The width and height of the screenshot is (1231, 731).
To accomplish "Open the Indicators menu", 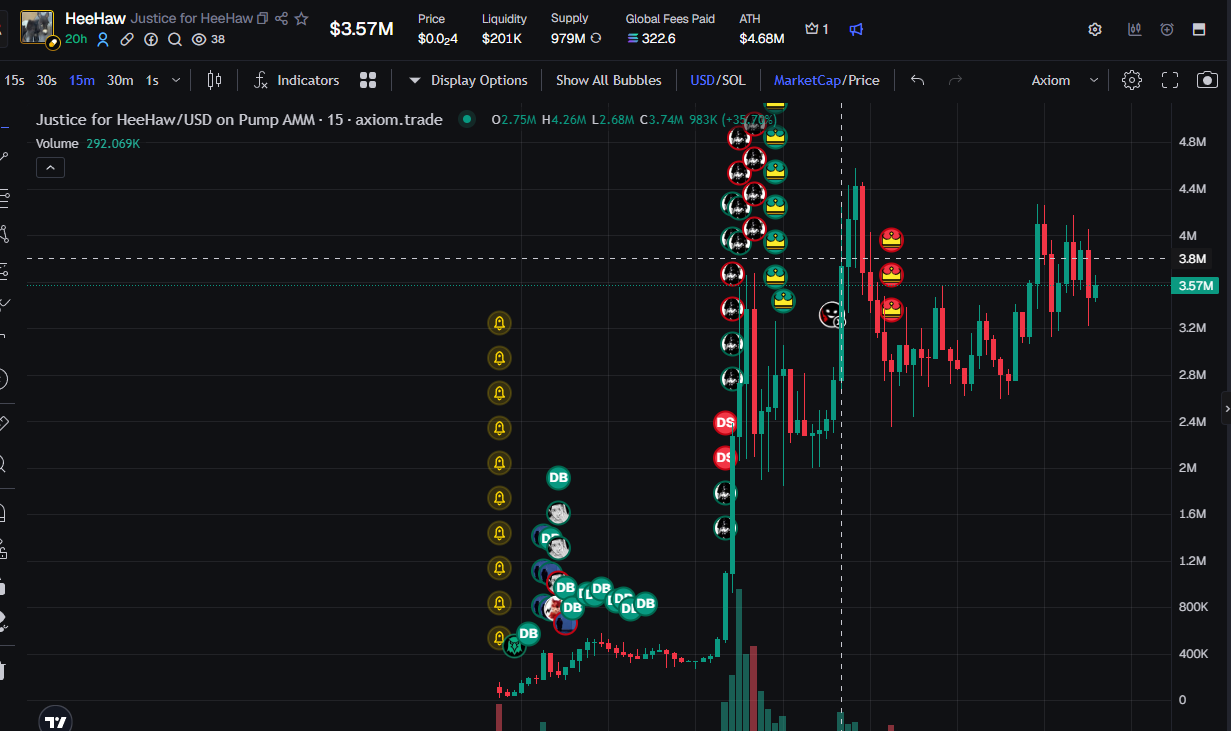I will point(296,80).
